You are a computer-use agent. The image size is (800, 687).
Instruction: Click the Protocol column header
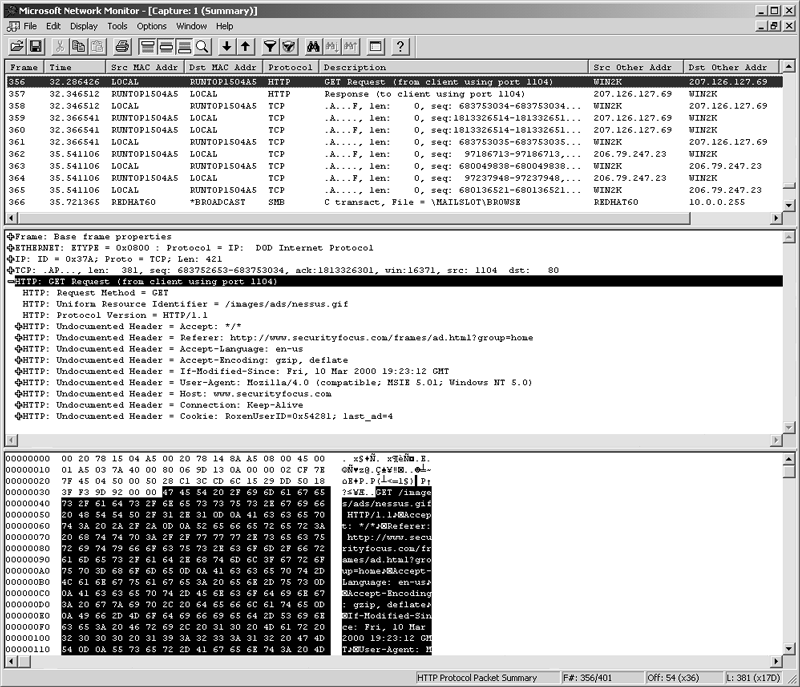tap(291, 67)
